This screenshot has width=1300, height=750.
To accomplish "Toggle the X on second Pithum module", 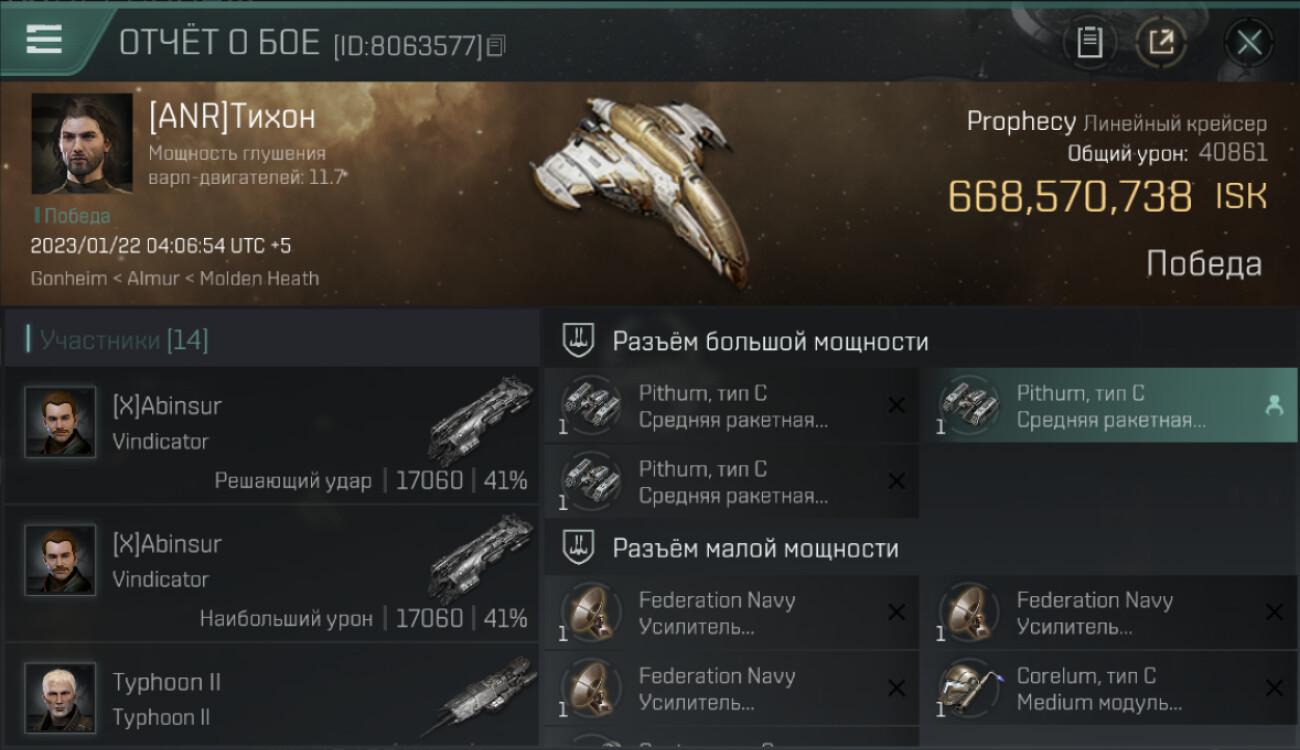I will click(897, 481).
